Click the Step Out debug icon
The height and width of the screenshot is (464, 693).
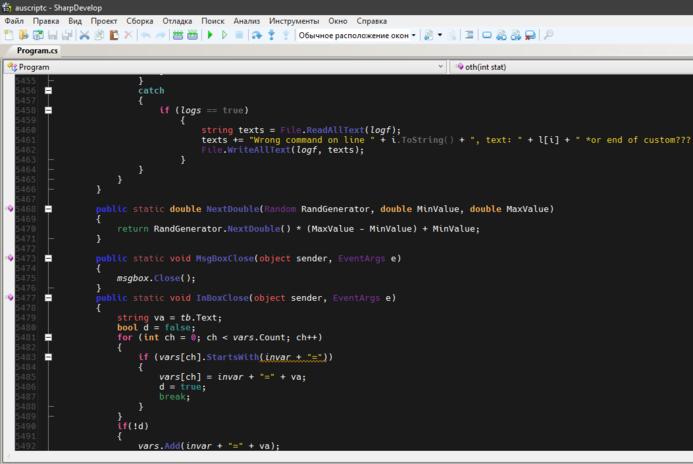(286, 35)
